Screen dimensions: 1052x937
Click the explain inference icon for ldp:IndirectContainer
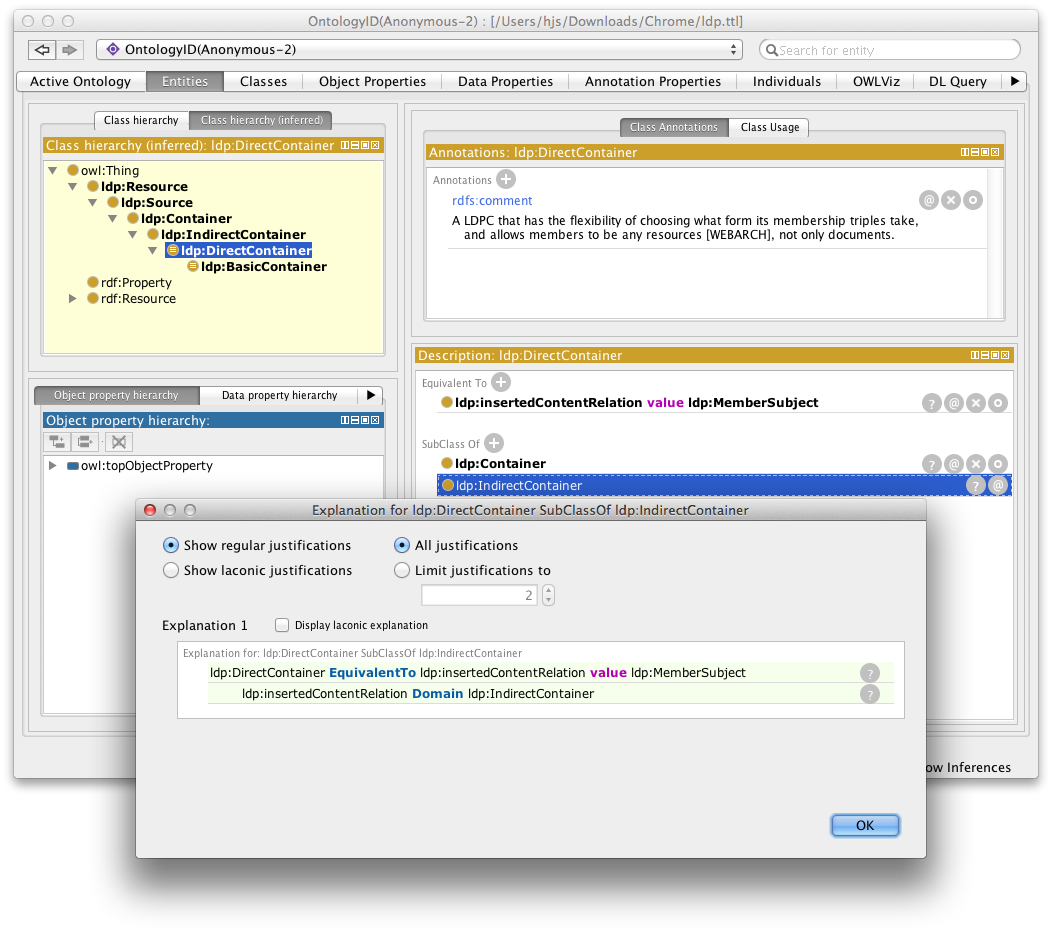click(x=975, y=486)
